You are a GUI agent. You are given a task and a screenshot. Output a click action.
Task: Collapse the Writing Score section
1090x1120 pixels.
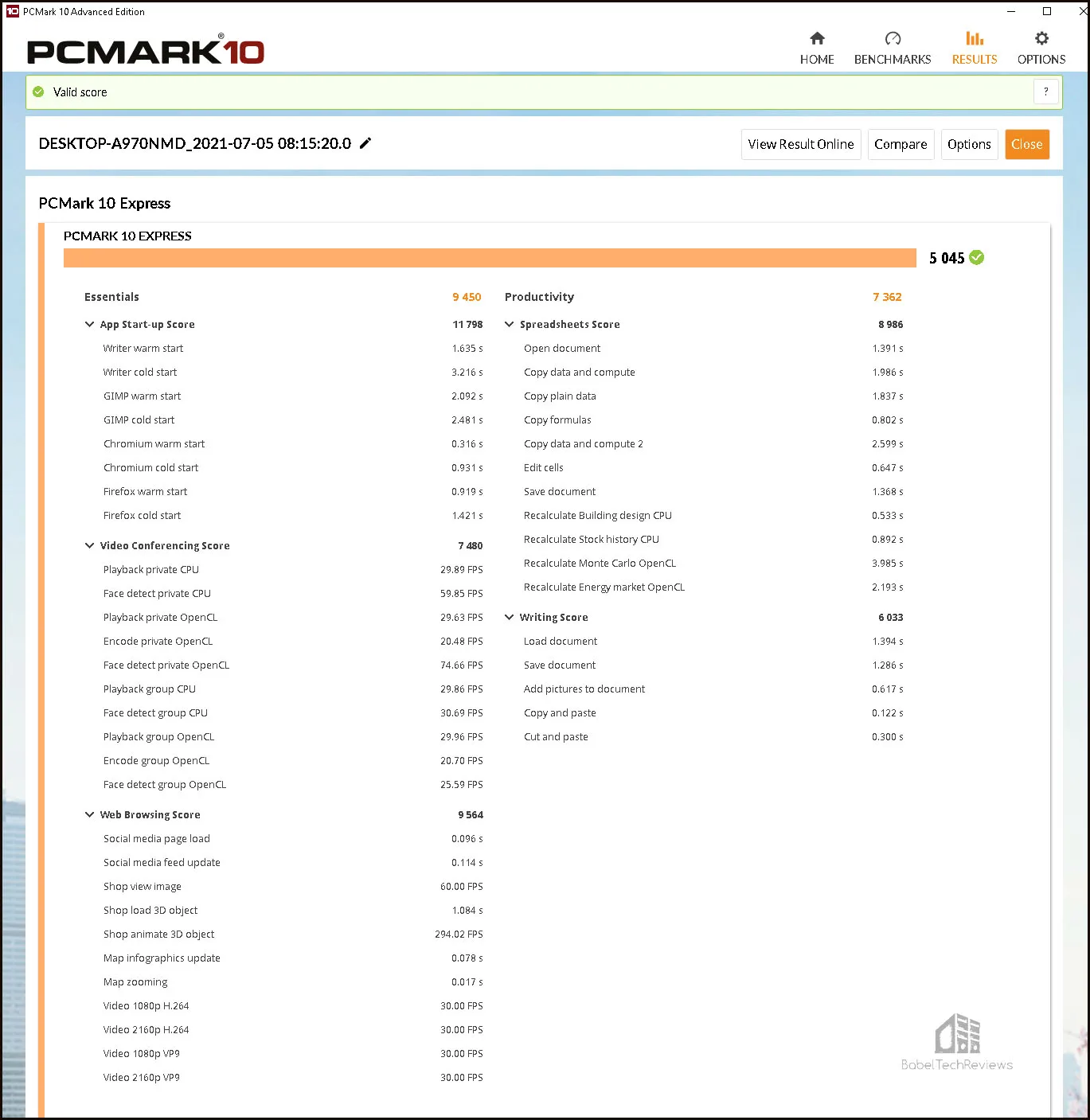510,617
